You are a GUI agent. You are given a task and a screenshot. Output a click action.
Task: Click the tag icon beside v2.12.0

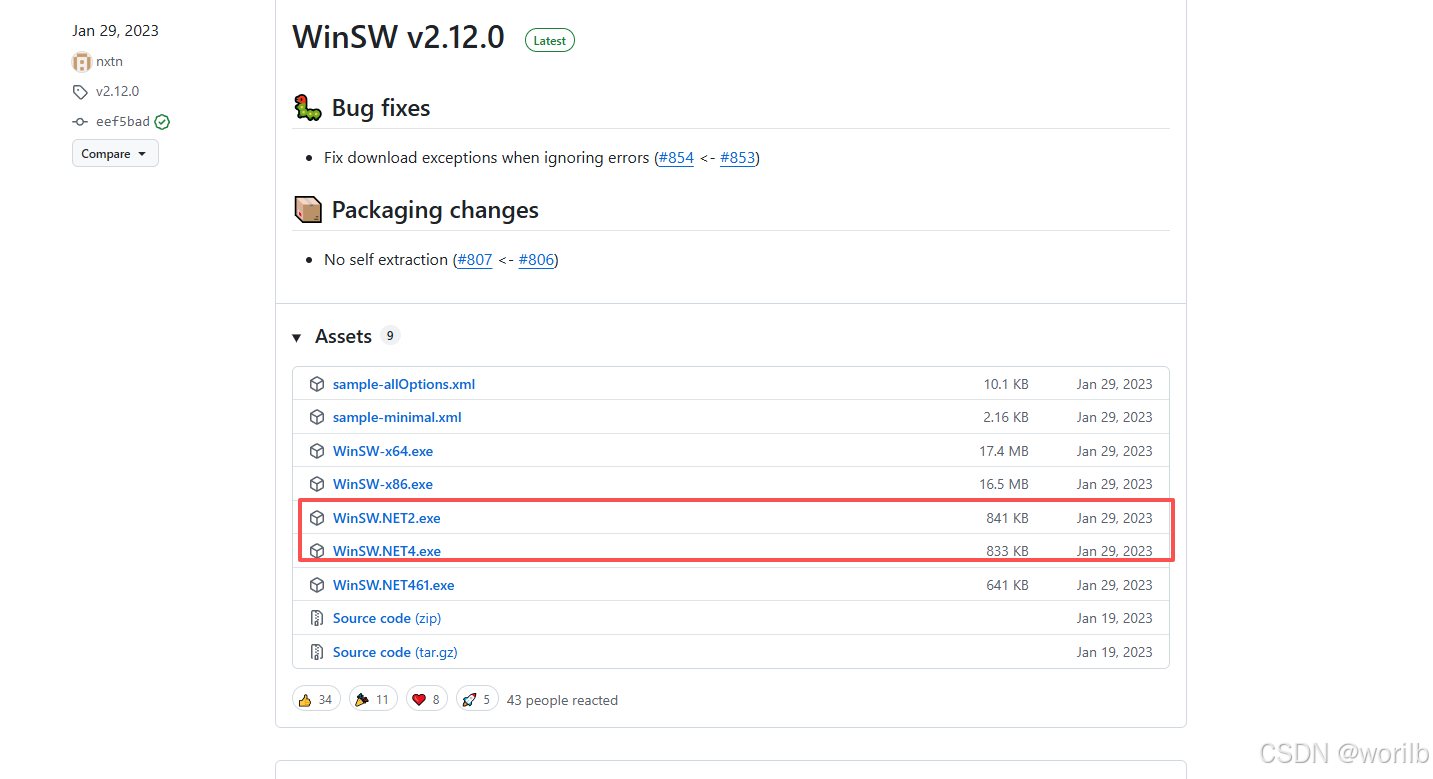point(80,92)
